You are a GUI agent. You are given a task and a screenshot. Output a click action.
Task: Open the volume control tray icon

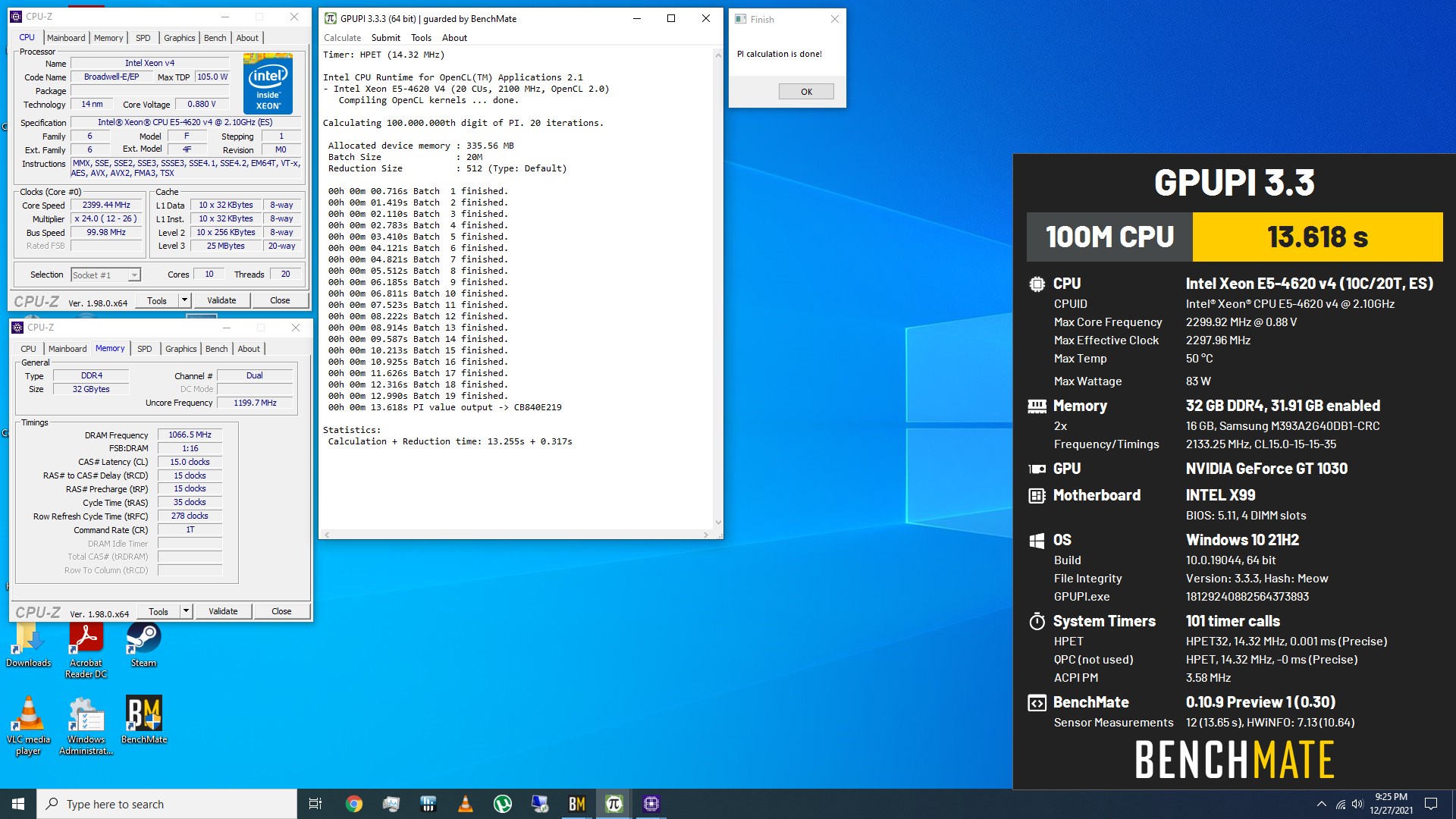1357,804
